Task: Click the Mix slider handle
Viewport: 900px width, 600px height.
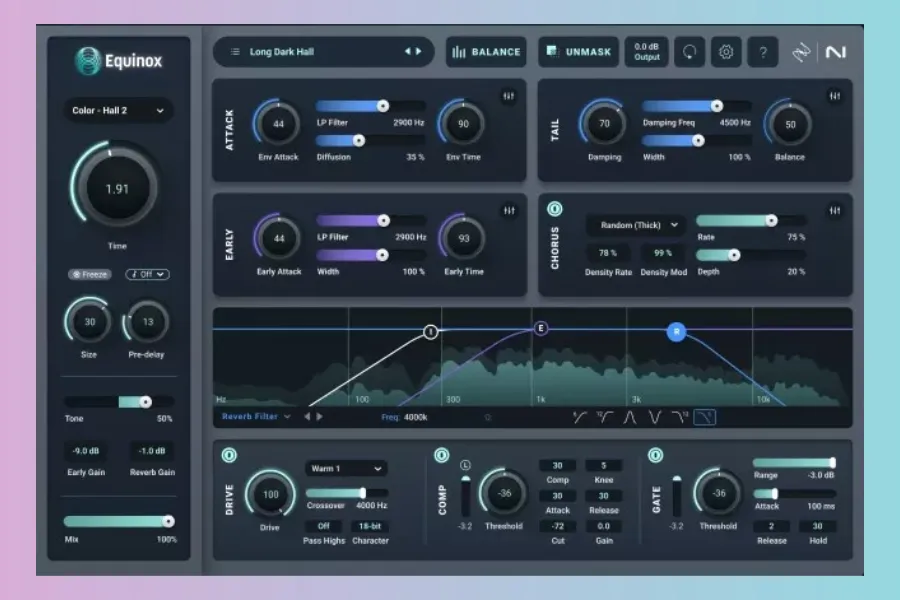Action: click(x=168, y=521)
